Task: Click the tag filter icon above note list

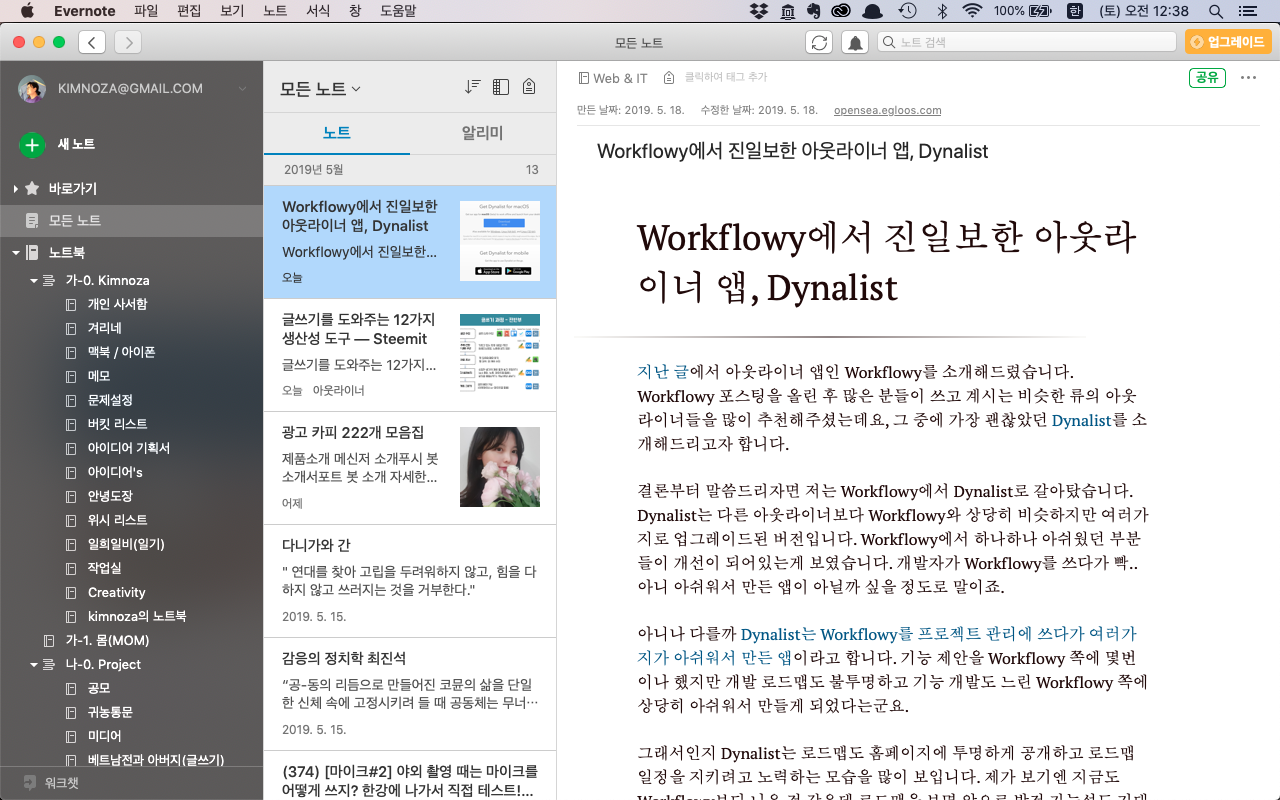Action: pyautogui.click(x=529, y=87)
